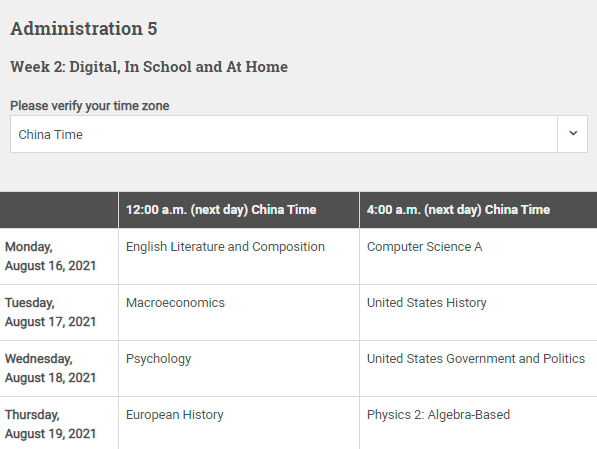Click the 12:00 a.m. China Time column header
Image resolution: width=597 pixels, height=449 pixels.
coord(239,210)
